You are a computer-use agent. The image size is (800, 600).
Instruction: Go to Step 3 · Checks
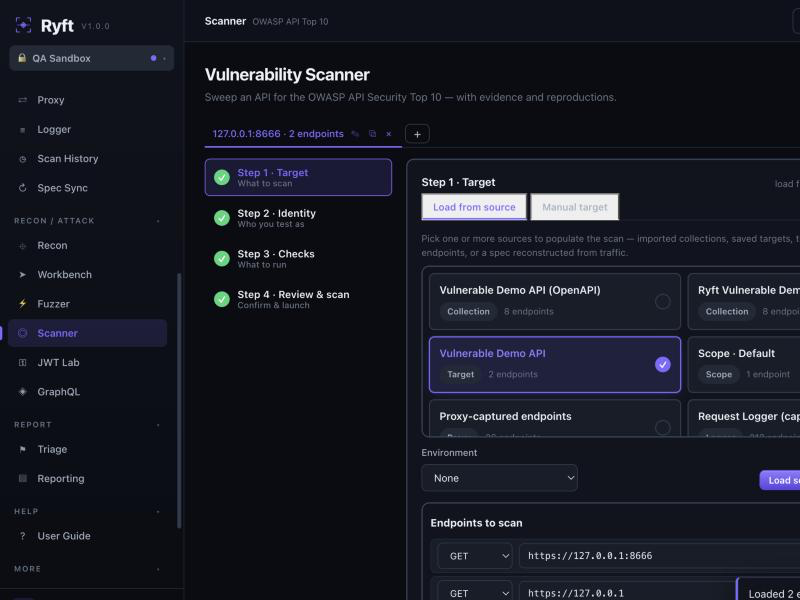(298, 258)
